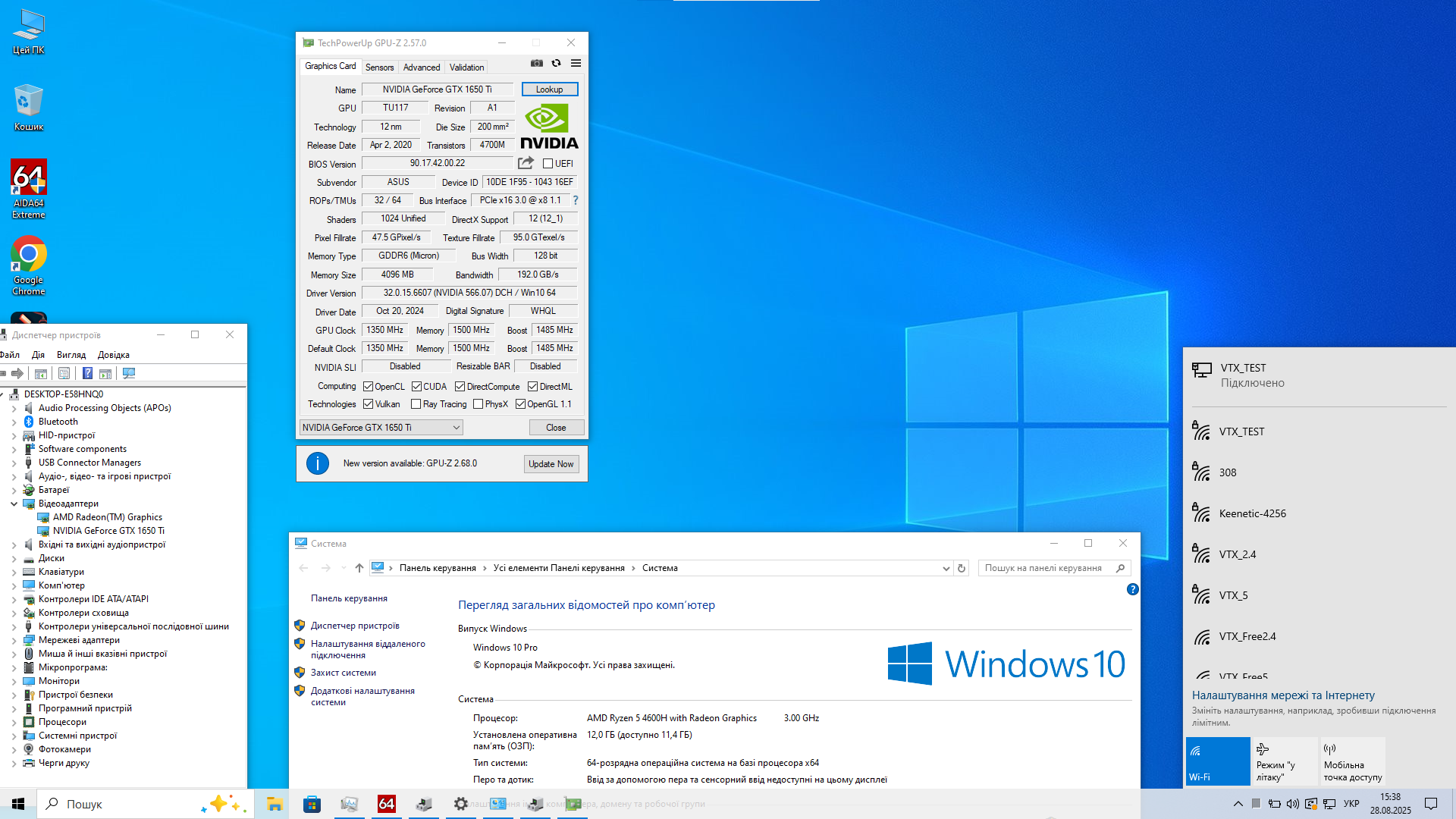Open the Вигляд menu in Device Manager

coord(71,355)
